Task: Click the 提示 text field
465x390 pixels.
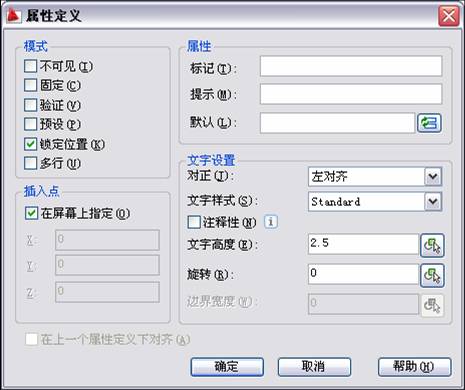Action: 351,94
